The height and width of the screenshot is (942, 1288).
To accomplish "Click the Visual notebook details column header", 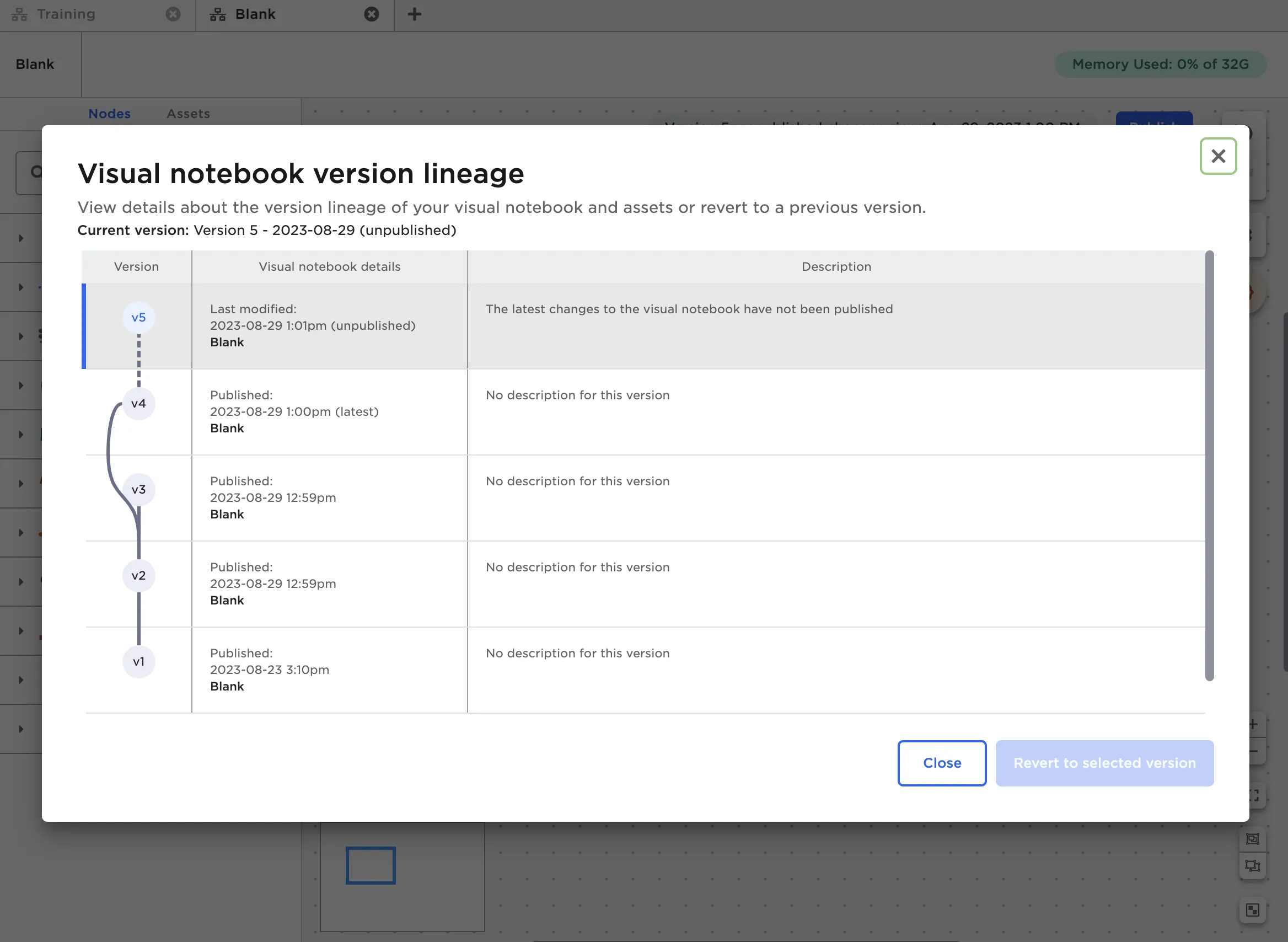I will point(329,266).
